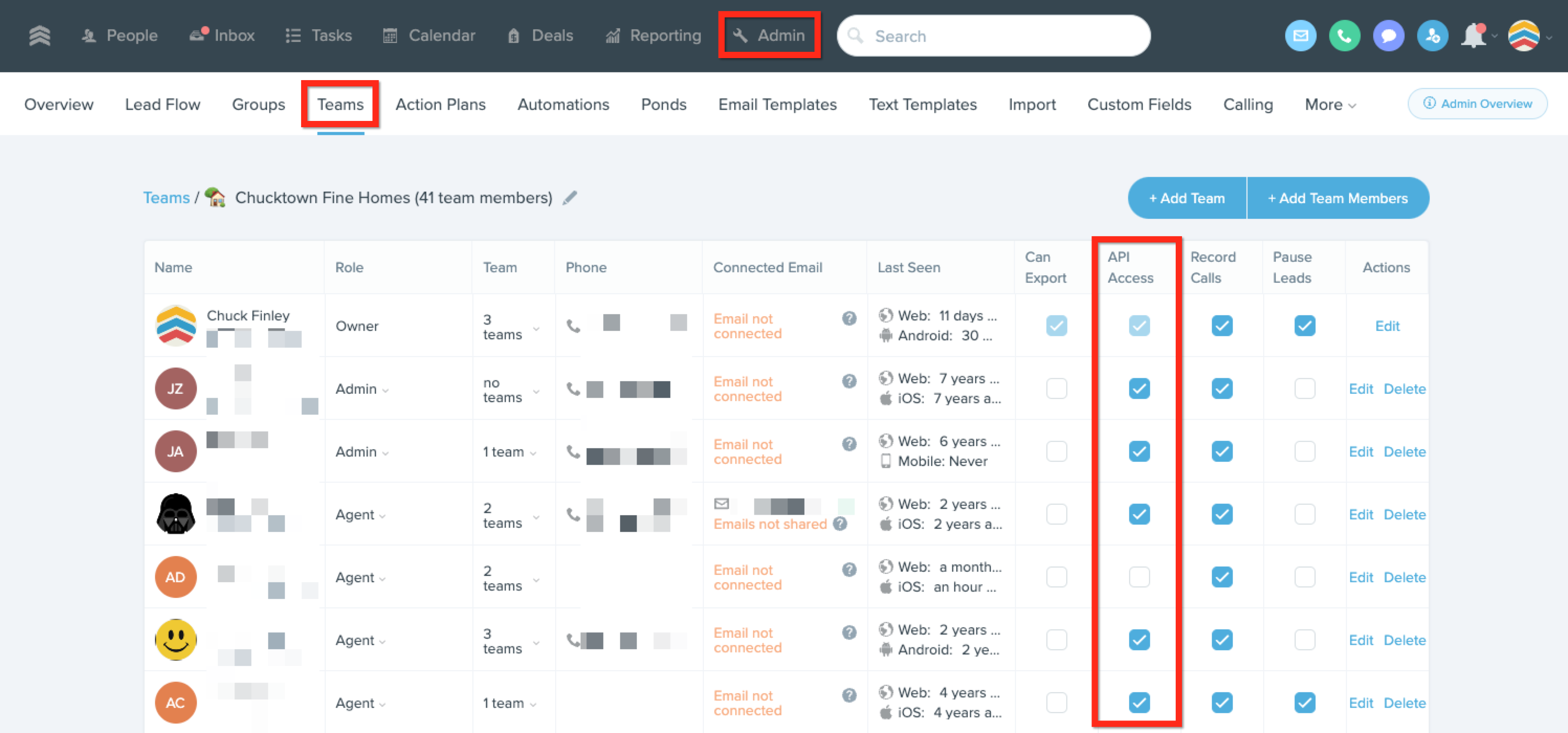Viewport: 1568px width, 733px height.
Task: Open Agent role dropdown in AD row
Action: [360, 577]
